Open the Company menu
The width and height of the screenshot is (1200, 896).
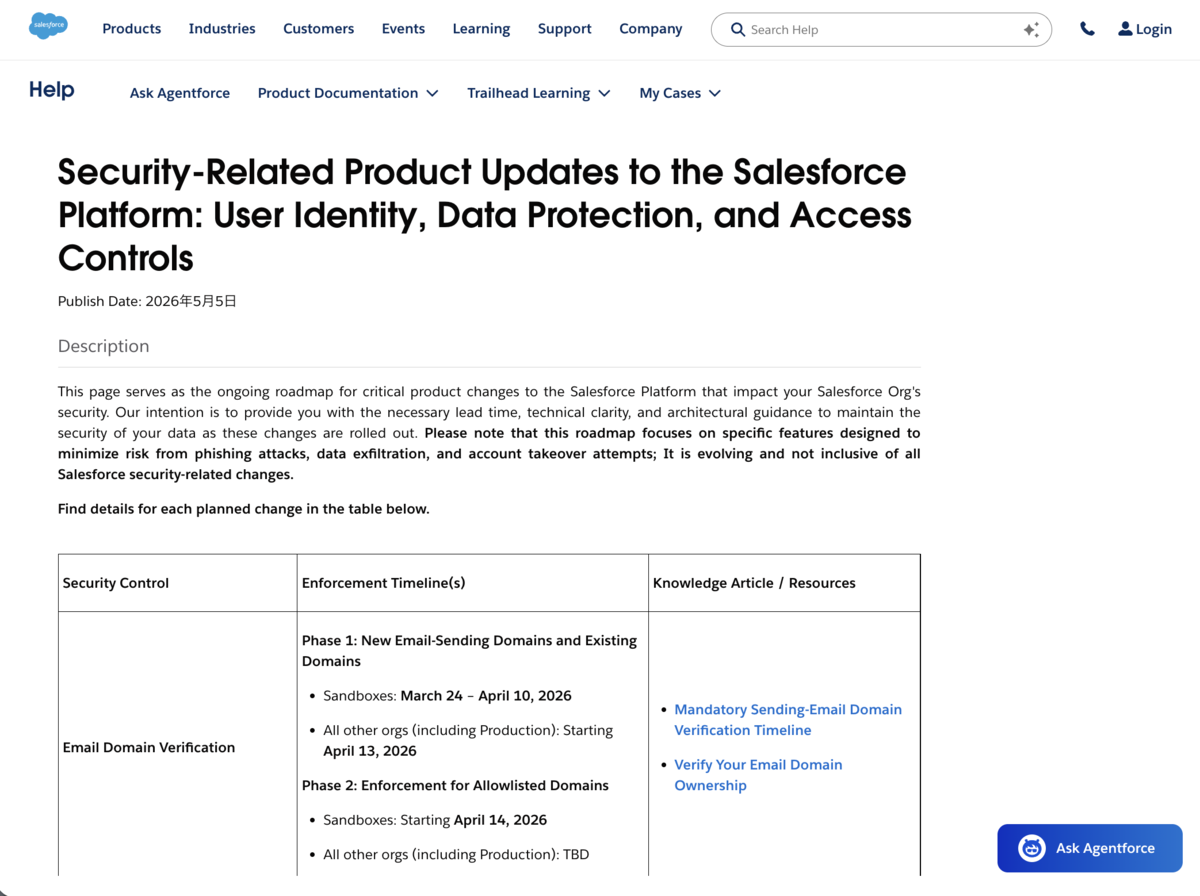pos(650,29)
